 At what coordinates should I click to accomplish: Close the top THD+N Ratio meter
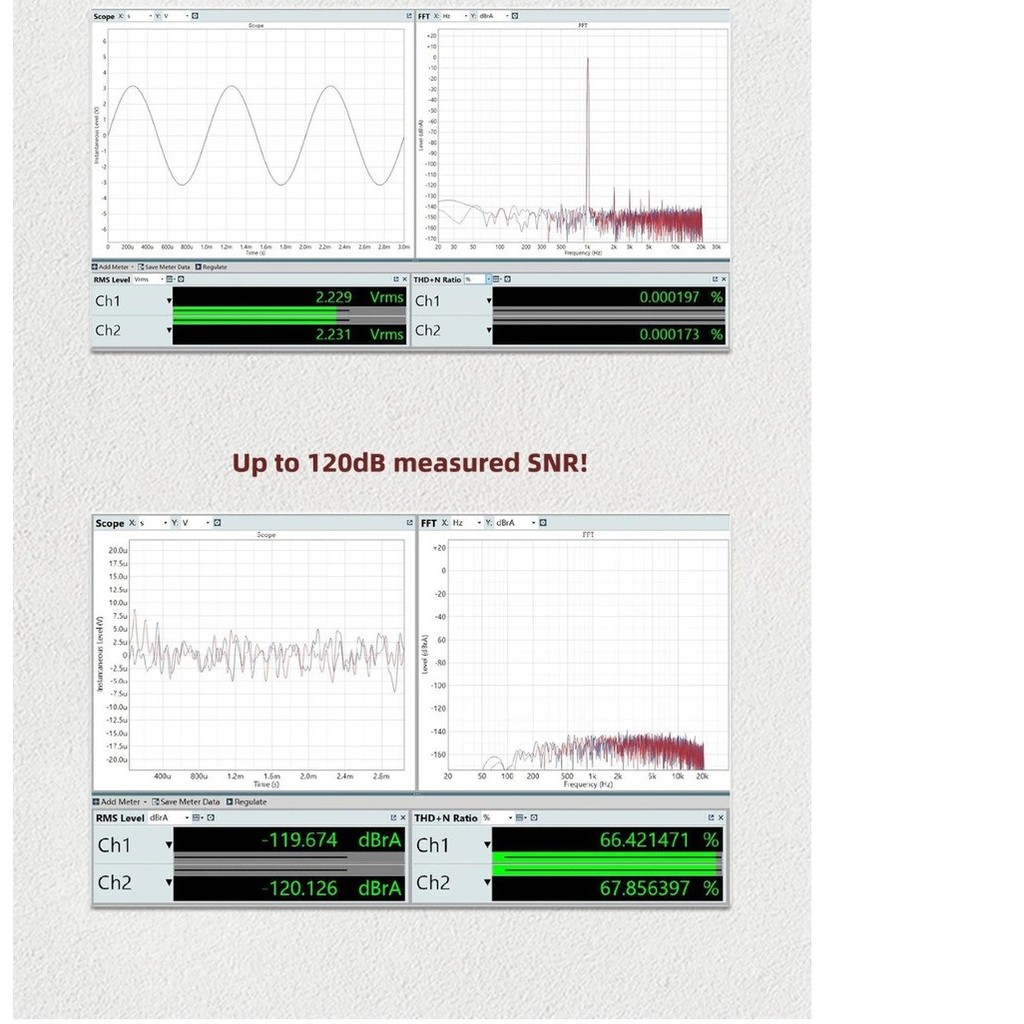(723, 280)
